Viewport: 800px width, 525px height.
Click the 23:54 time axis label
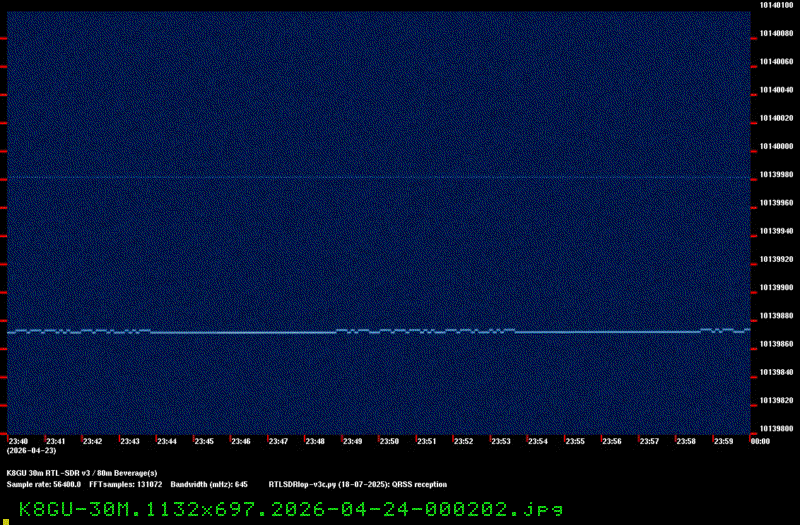pyautogui.click(x=538, y=441)
